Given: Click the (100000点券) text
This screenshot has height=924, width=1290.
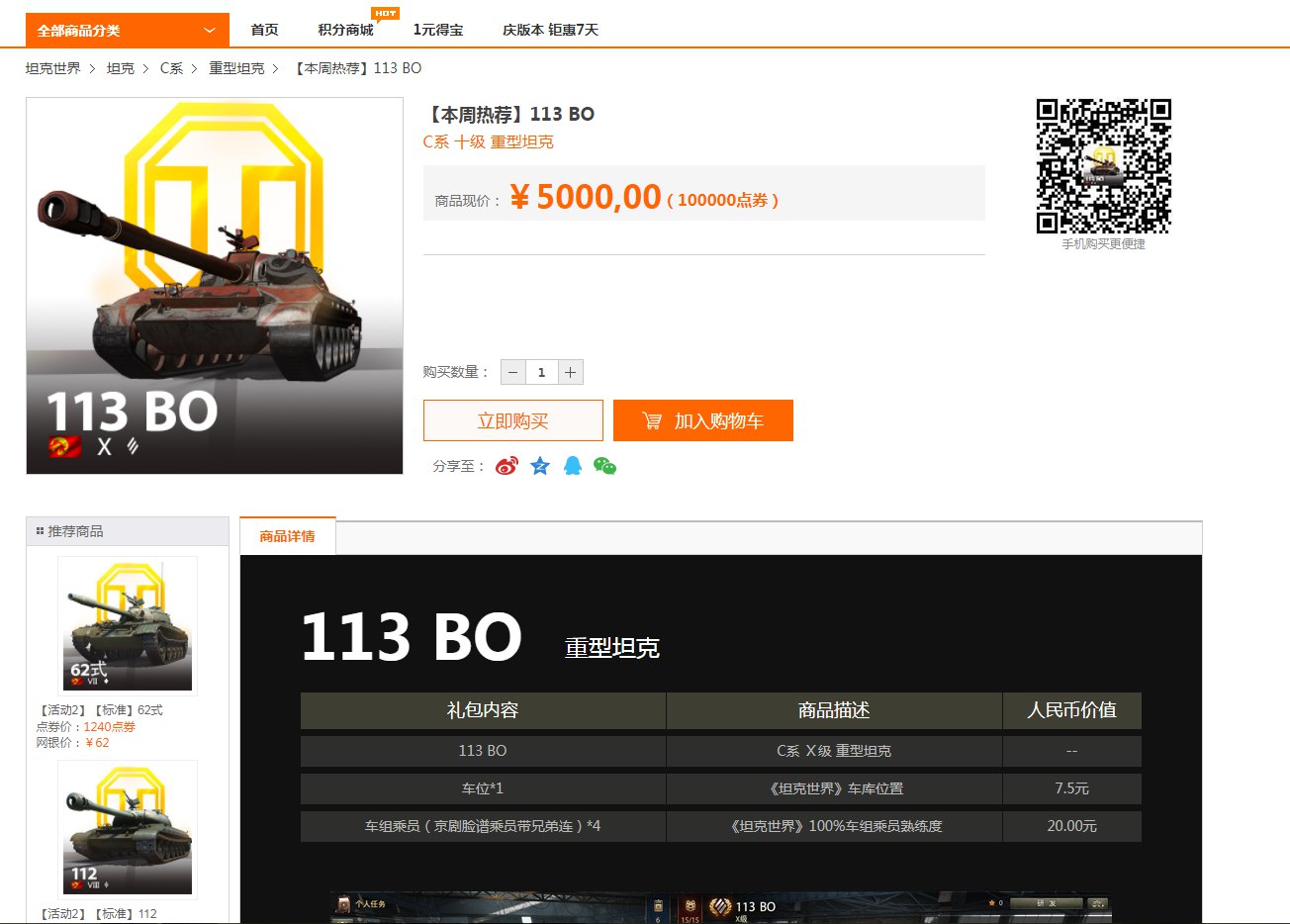Looking at the screenshot, I should pyautogui.click(x=723, y=200).
